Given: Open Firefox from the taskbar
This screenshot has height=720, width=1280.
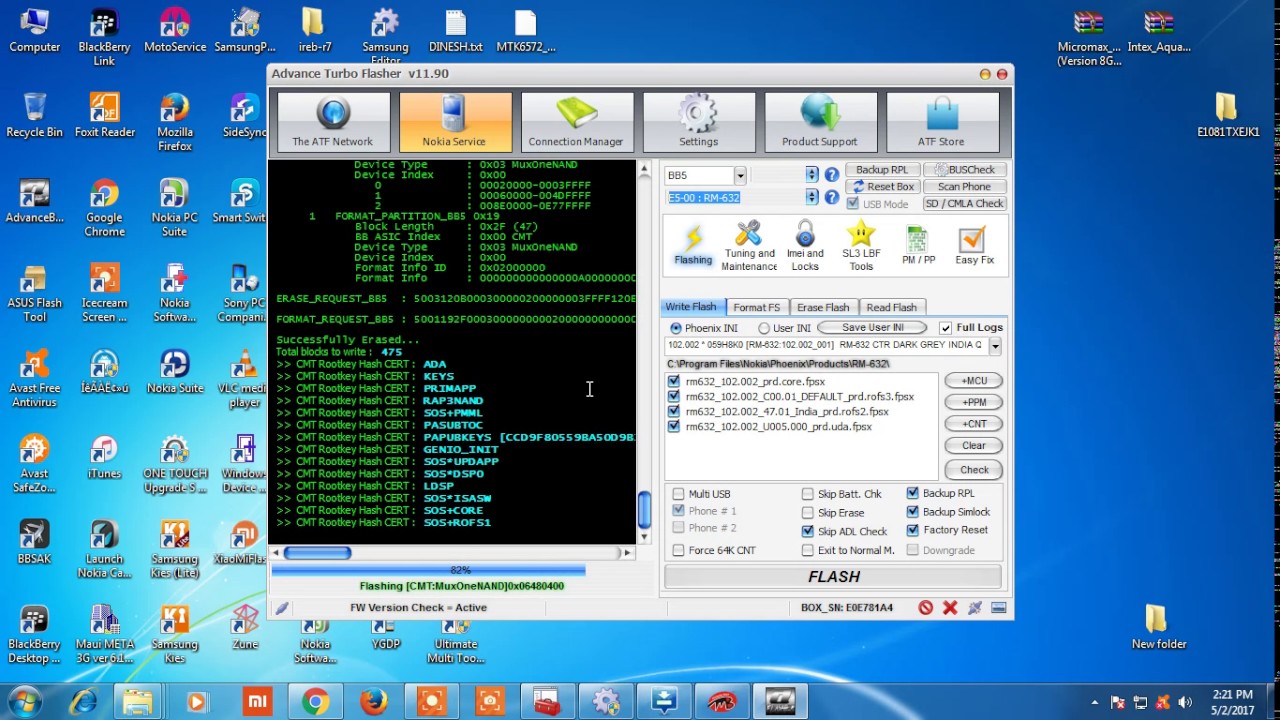Looking at the screenshot, I should [x=374, y=702].
